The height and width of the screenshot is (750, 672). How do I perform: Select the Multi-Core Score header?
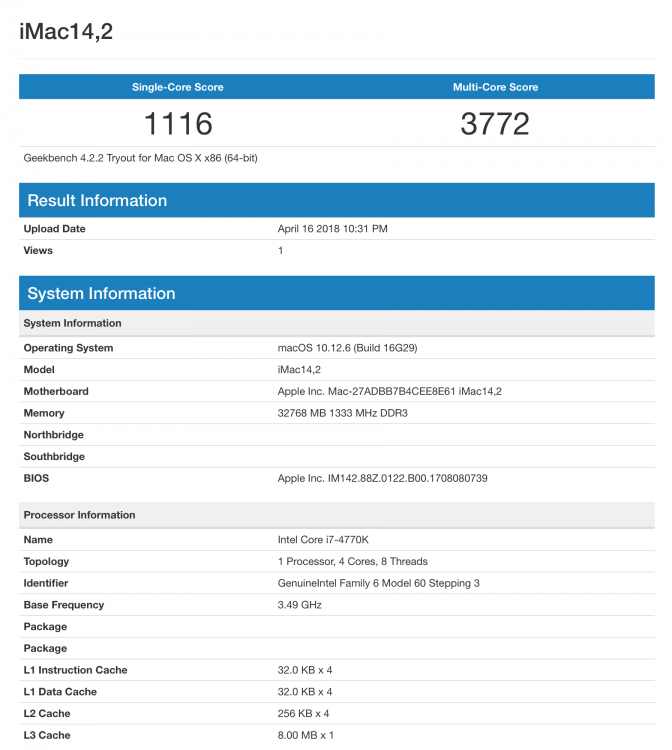[x=496, y=87]
